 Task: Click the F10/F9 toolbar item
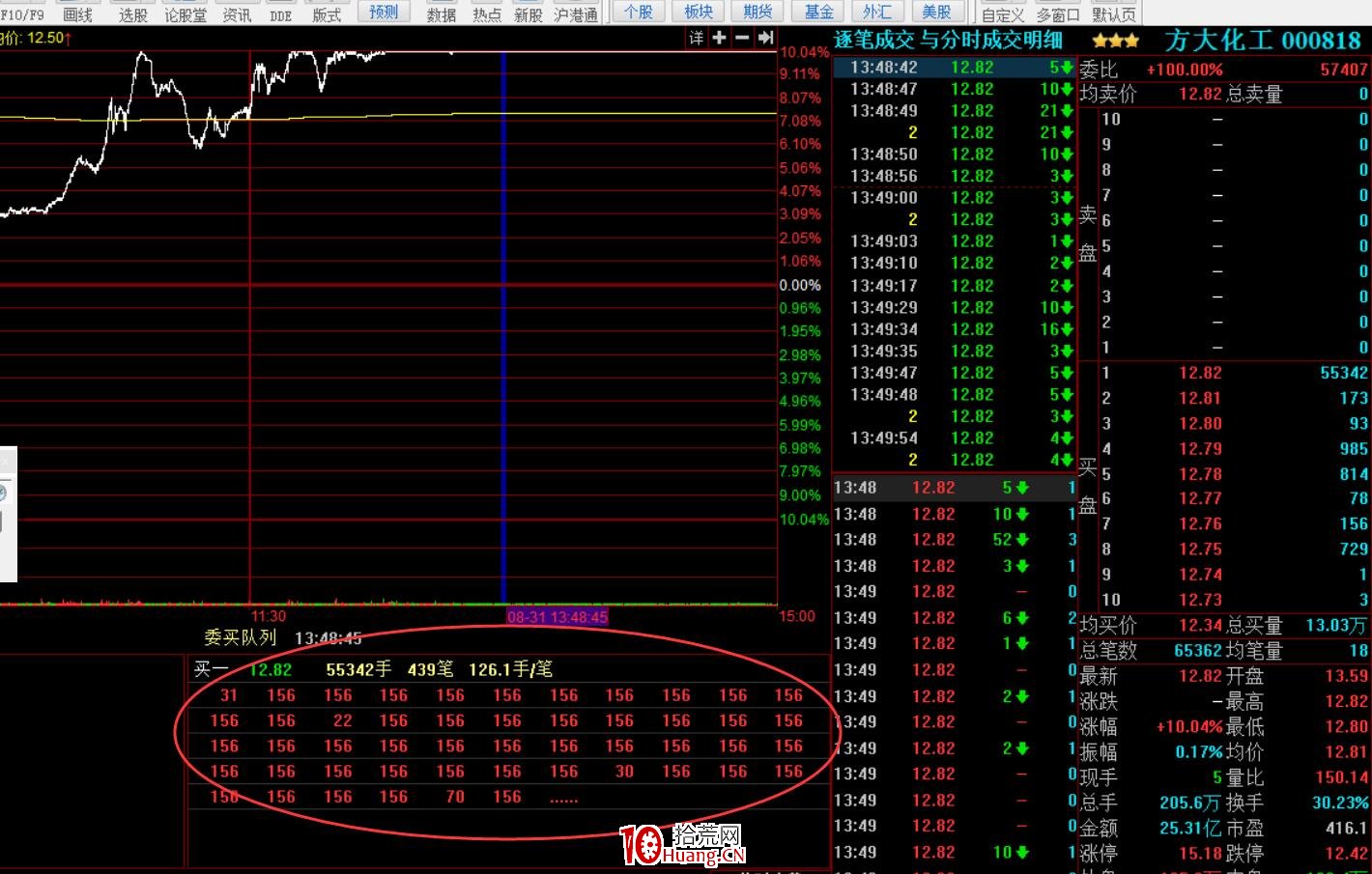(x=22, y=14)
